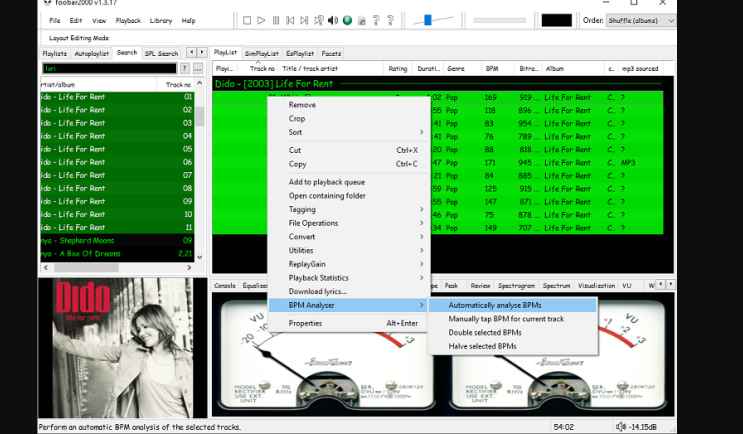The height and width of the screenshot is (434, 743).
Task: Select Halve selected BPMs
Action: click(513, 347)
